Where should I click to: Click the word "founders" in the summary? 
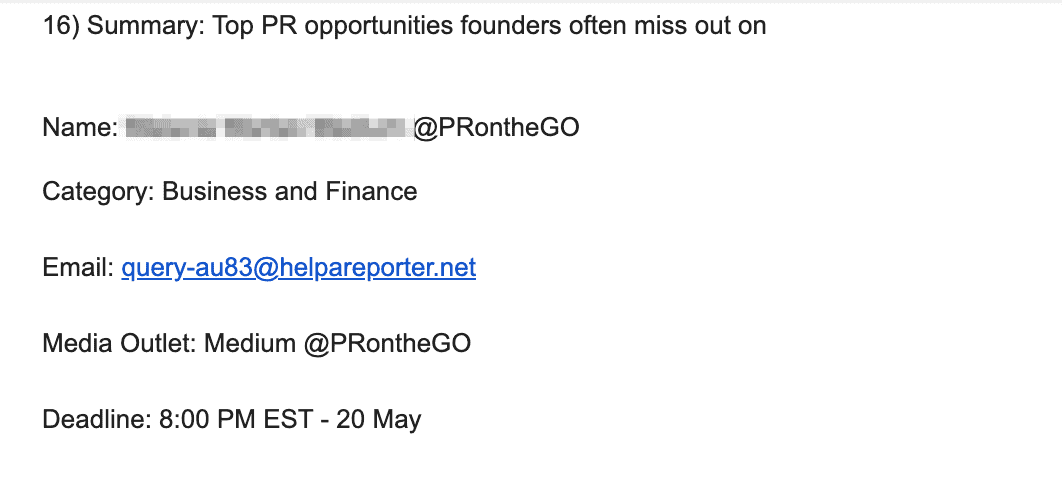pos(511,26)
